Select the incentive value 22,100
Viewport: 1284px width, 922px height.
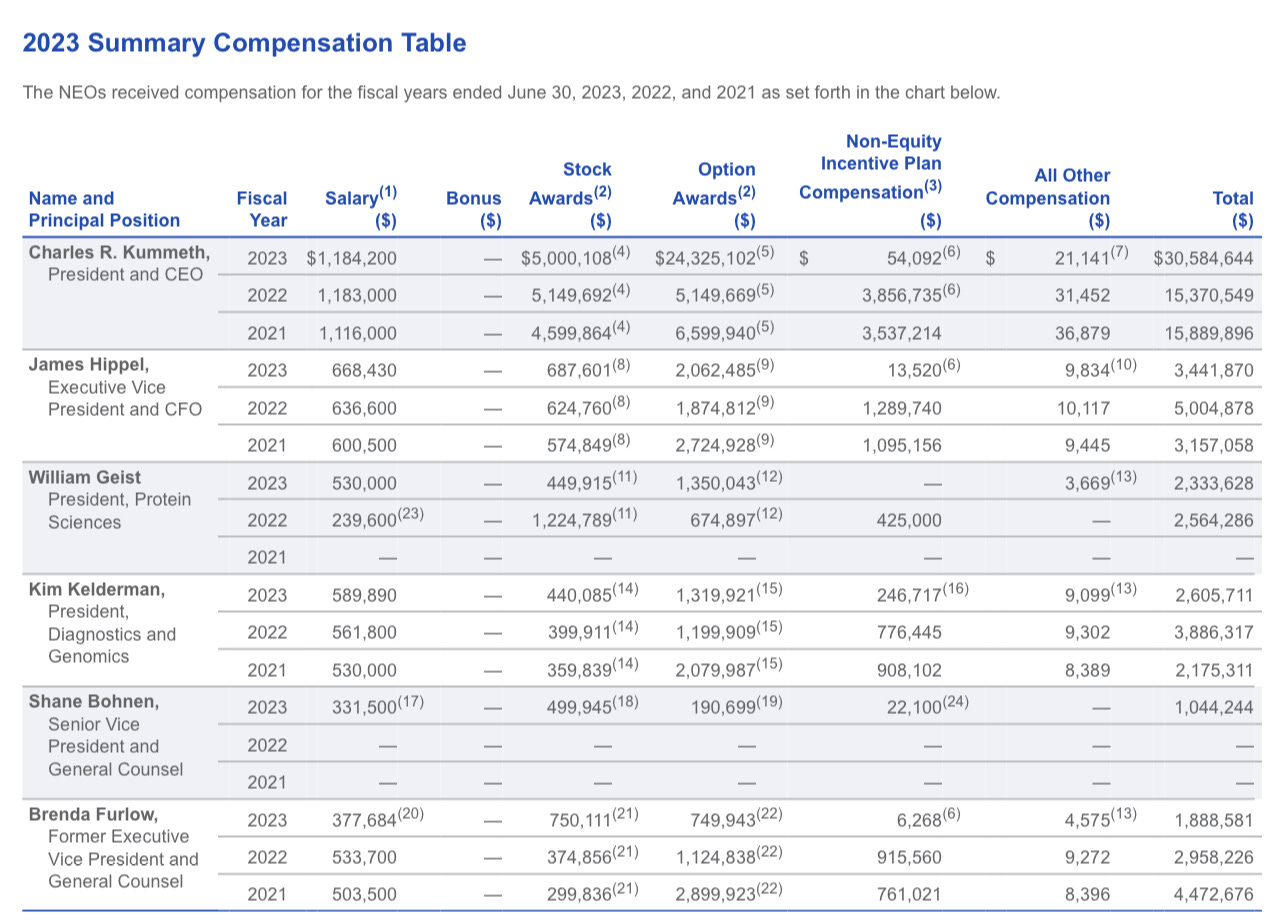point(914,707)
